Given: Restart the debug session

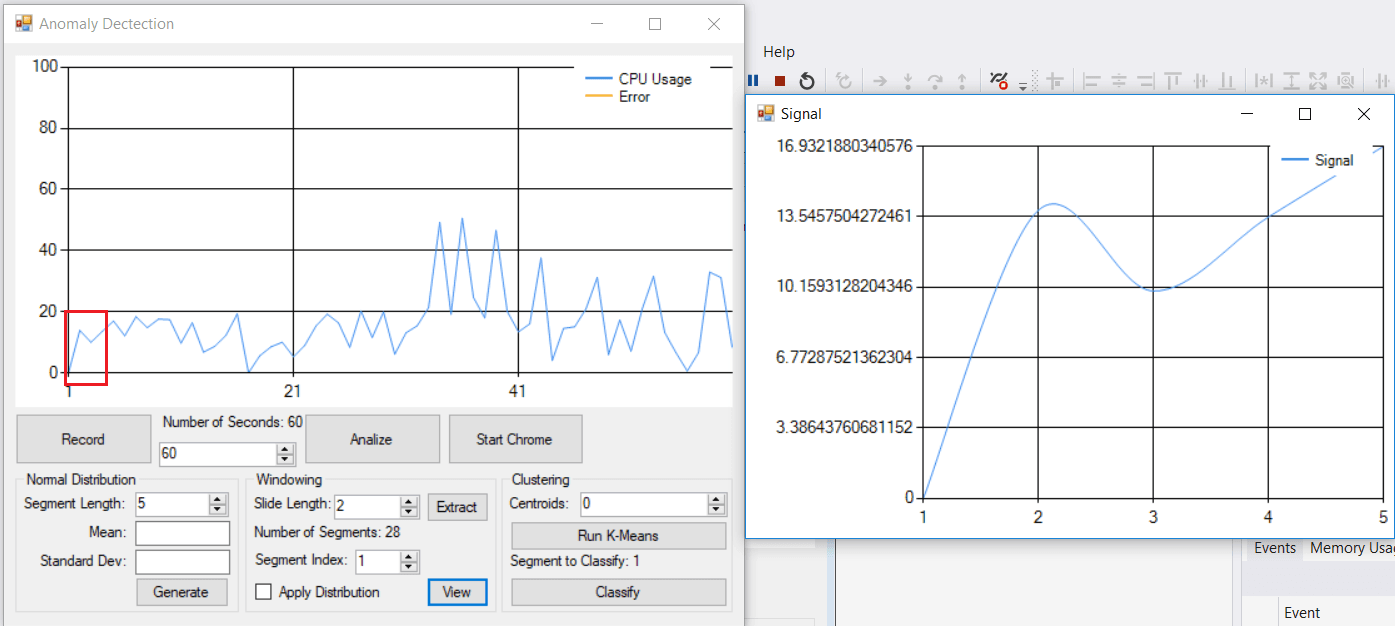Looking at the screenshot, I should pos(807,81).
